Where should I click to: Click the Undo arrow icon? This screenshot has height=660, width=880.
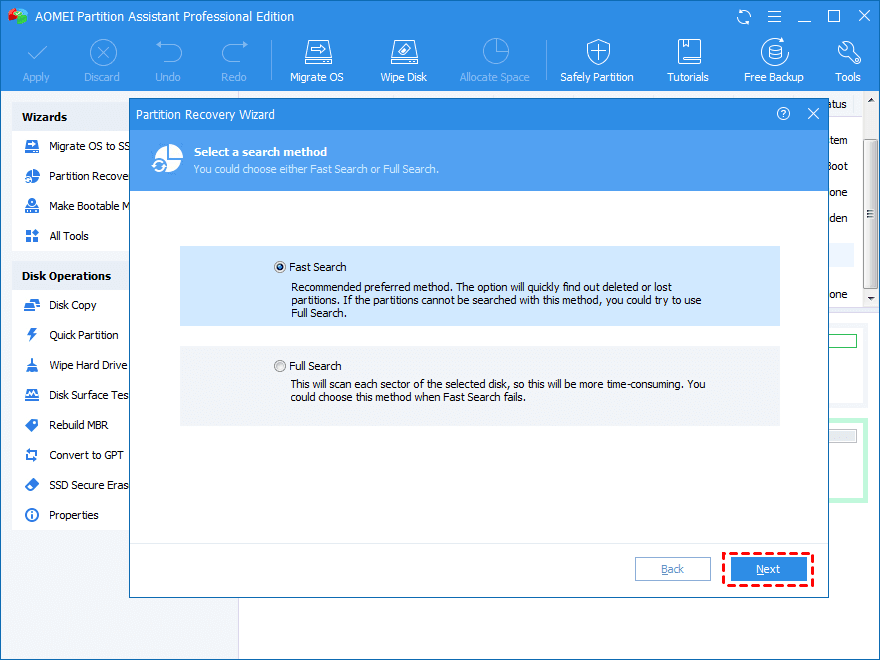(x=168, y=52)
